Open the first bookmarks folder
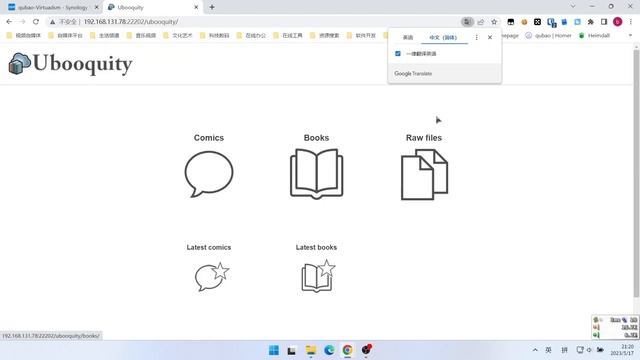This screenshot has width=640, height=360. (x=24, y=36)
